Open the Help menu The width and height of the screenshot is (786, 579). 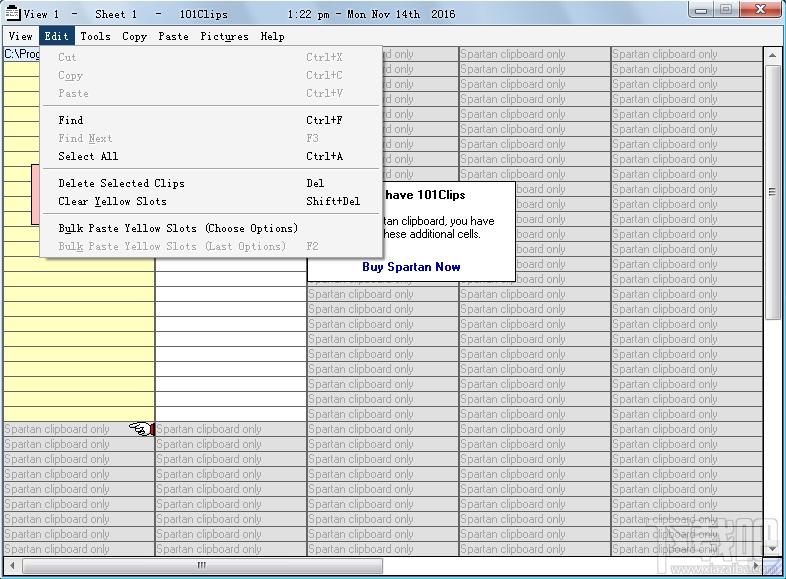(x=272, y=36)
